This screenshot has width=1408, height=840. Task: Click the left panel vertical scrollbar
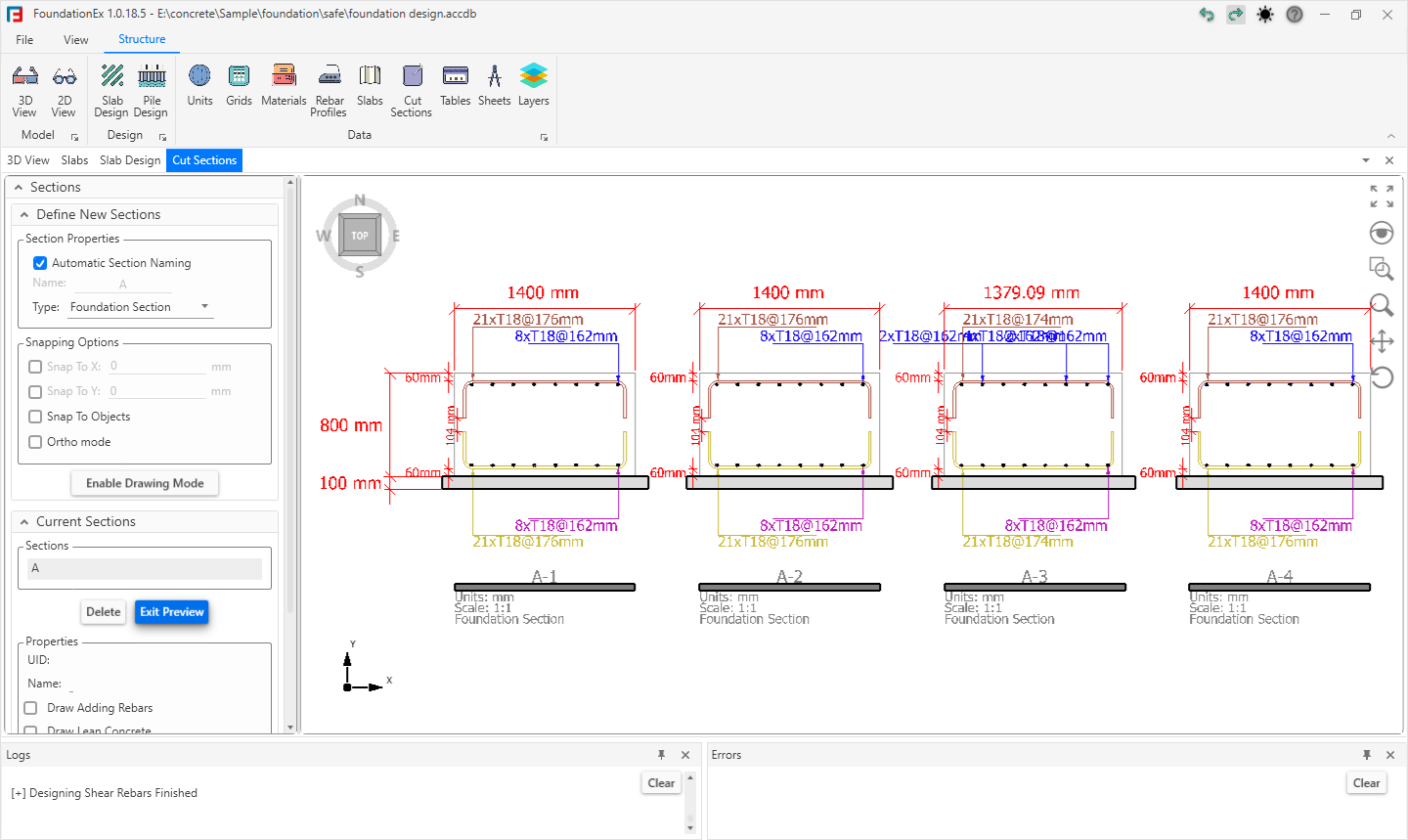tap(290, 391)
